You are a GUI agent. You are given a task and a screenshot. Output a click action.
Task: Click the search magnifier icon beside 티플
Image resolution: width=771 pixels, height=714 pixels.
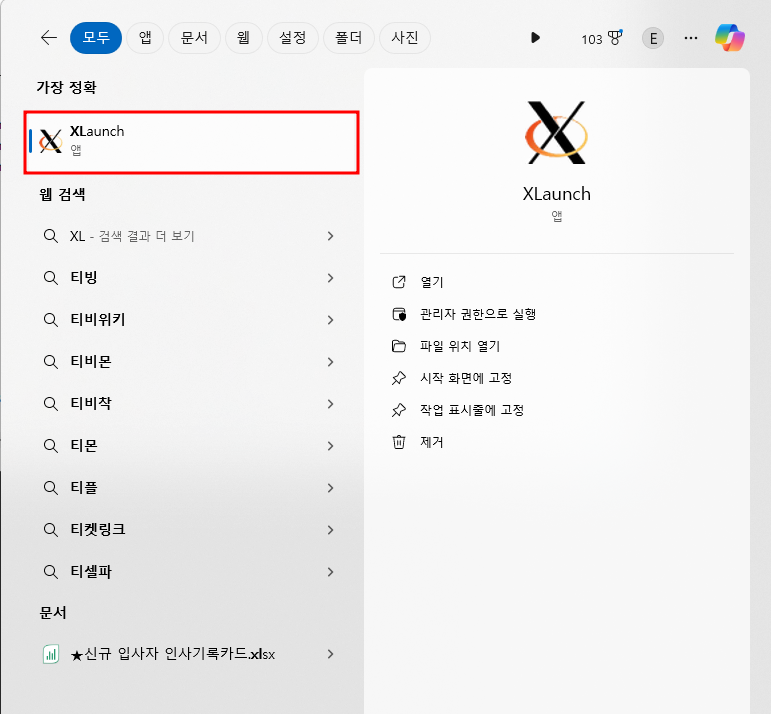[51, 488]
